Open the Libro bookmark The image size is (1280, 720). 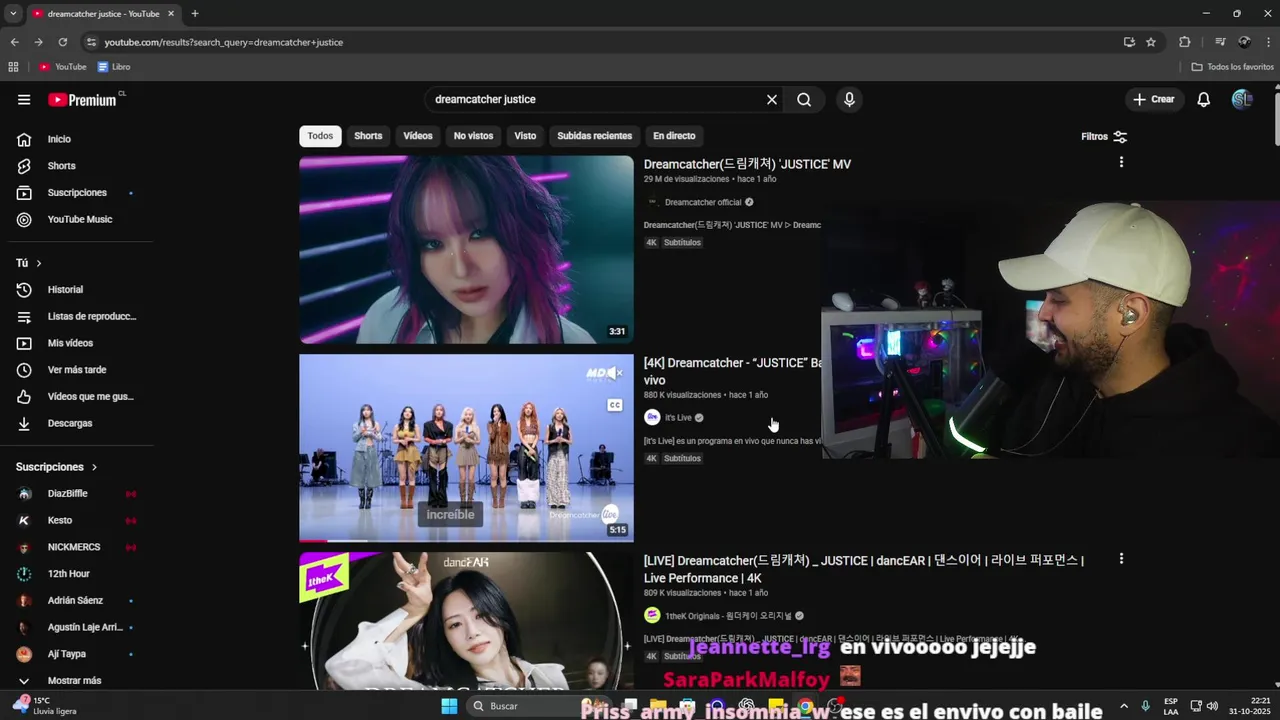(x=114, y=67)
